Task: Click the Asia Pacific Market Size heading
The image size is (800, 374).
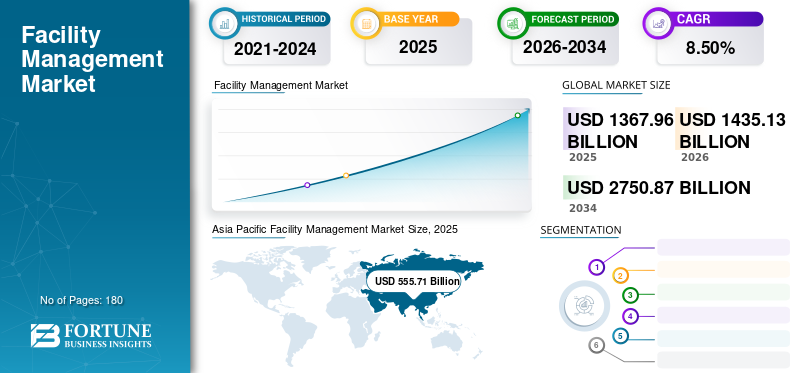Action: click(x=335, y=229)
